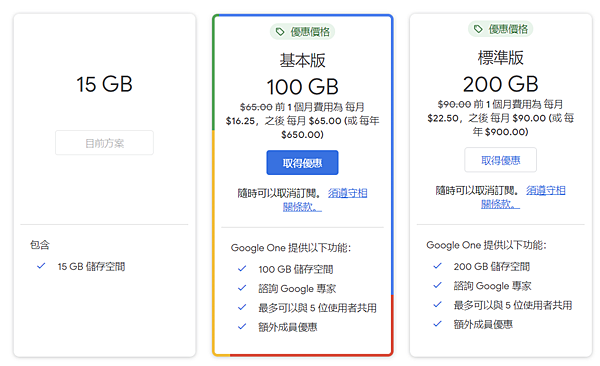Click the 標準版 pricing text with $22.50
Viewport: 600px width, 366px height.
tap(501, 118)
